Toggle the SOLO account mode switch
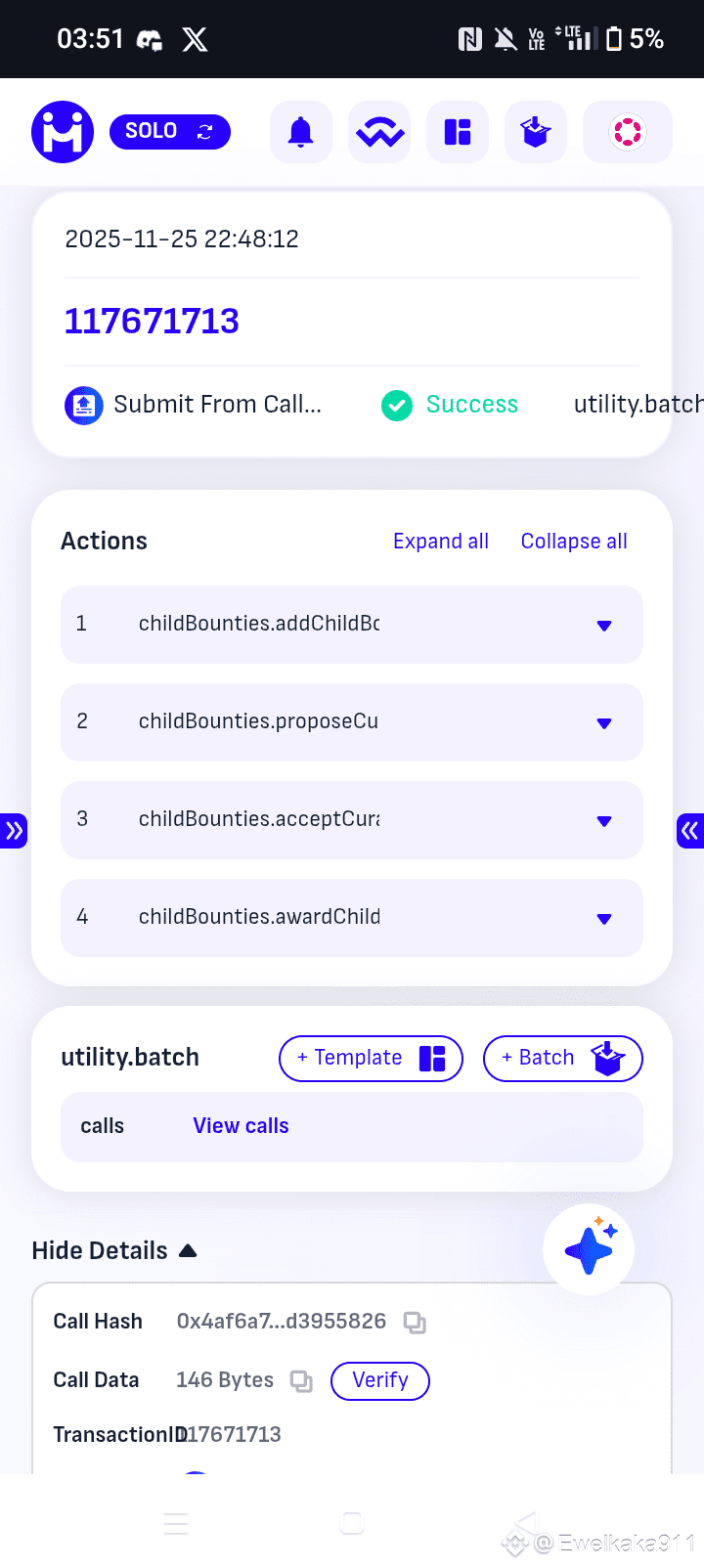 pos(170,132)
